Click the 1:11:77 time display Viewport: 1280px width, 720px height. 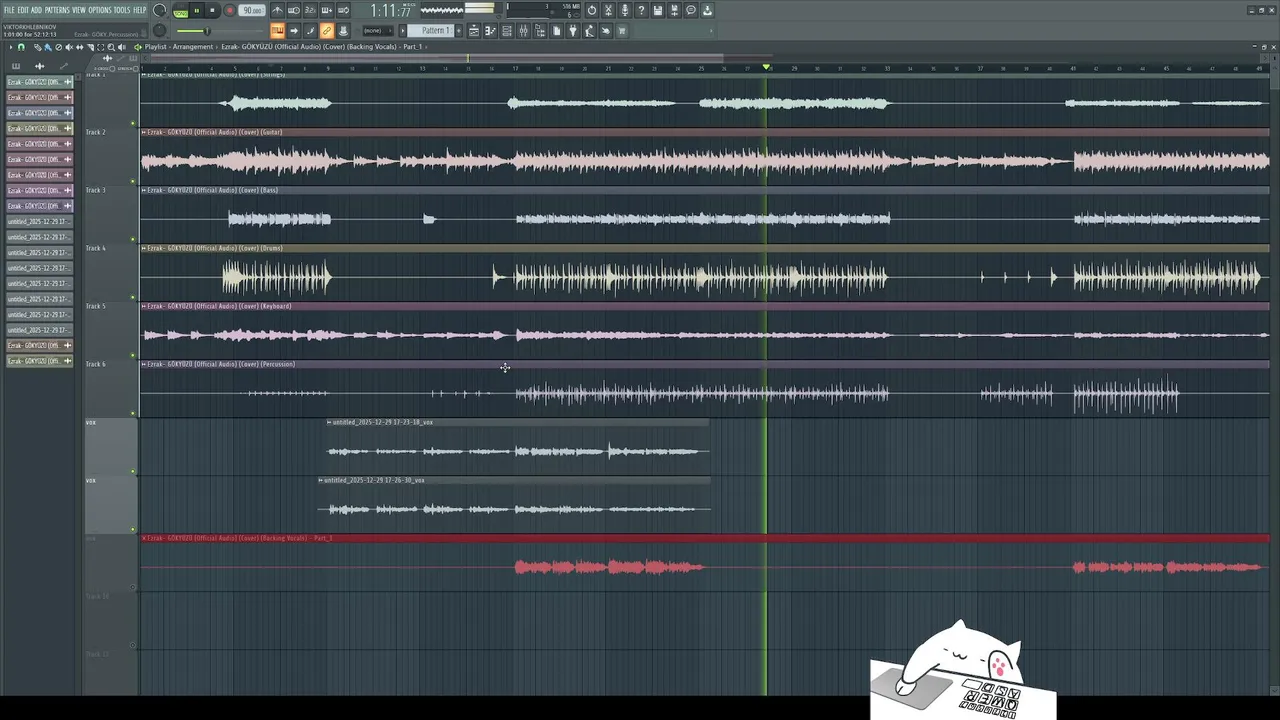pos(390,11)
